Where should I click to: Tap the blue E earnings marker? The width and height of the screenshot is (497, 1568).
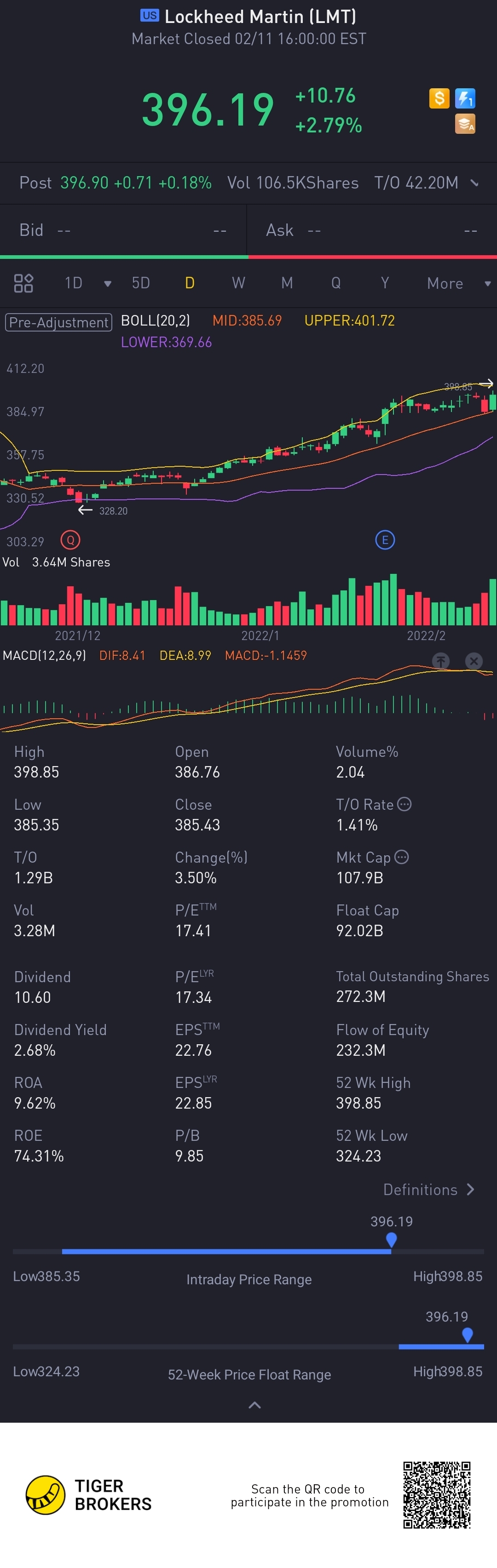pyautogui.click(x=384, y=540)
